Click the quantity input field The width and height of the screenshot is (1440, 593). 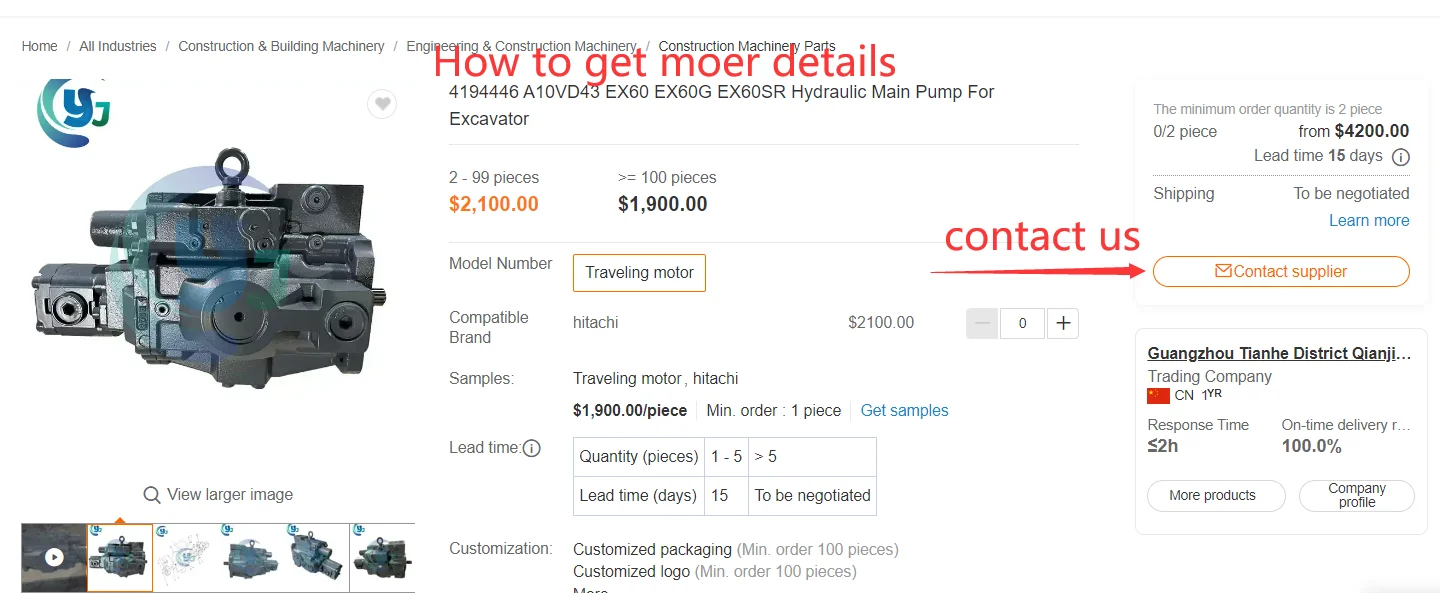coord(1022,323)
